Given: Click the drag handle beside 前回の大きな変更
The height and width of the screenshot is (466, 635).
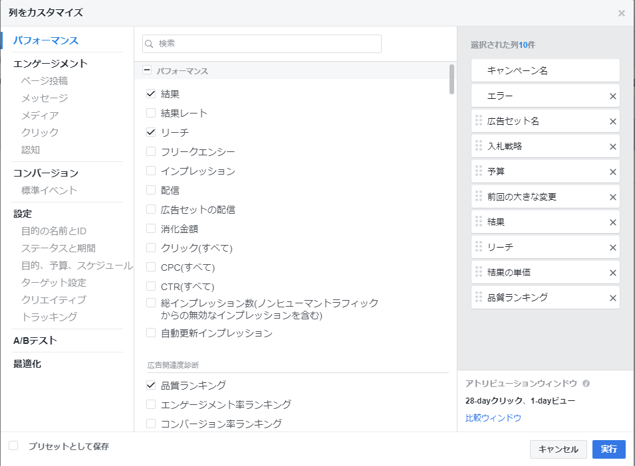Looking at the screenshot, I should (479, 197).
